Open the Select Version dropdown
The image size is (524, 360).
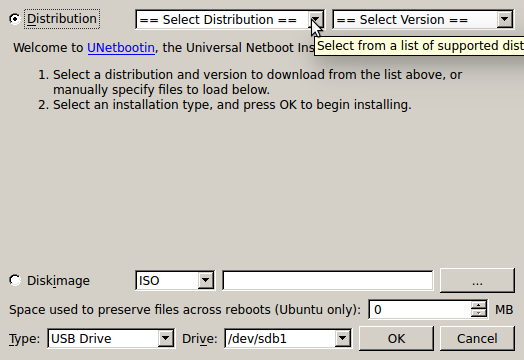[x=423, y=19]
